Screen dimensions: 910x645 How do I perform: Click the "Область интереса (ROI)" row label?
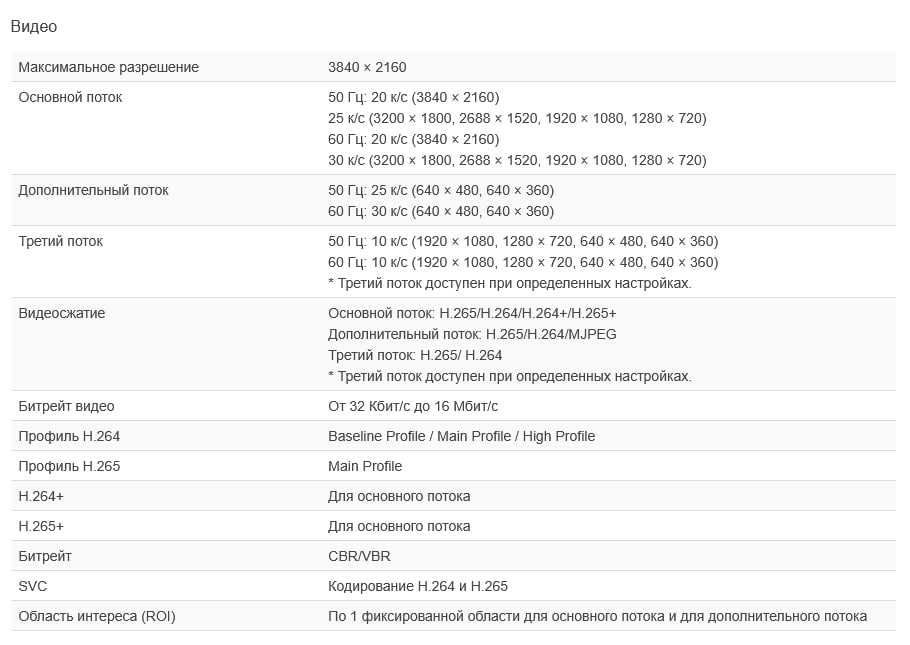click(x=96, y=616)
